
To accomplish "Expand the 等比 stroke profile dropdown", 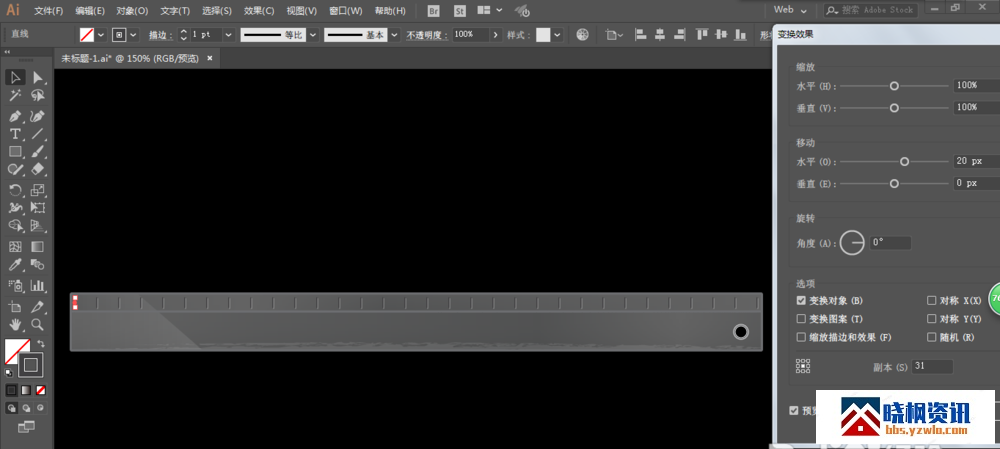I will pos(313,34).
